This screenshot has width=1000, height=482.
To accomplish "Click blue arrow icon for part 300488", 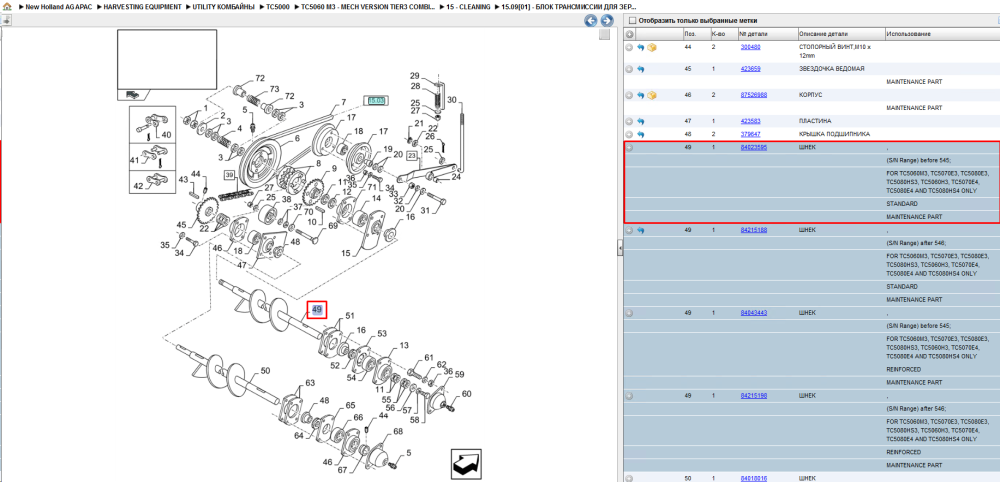I will 640,47.
